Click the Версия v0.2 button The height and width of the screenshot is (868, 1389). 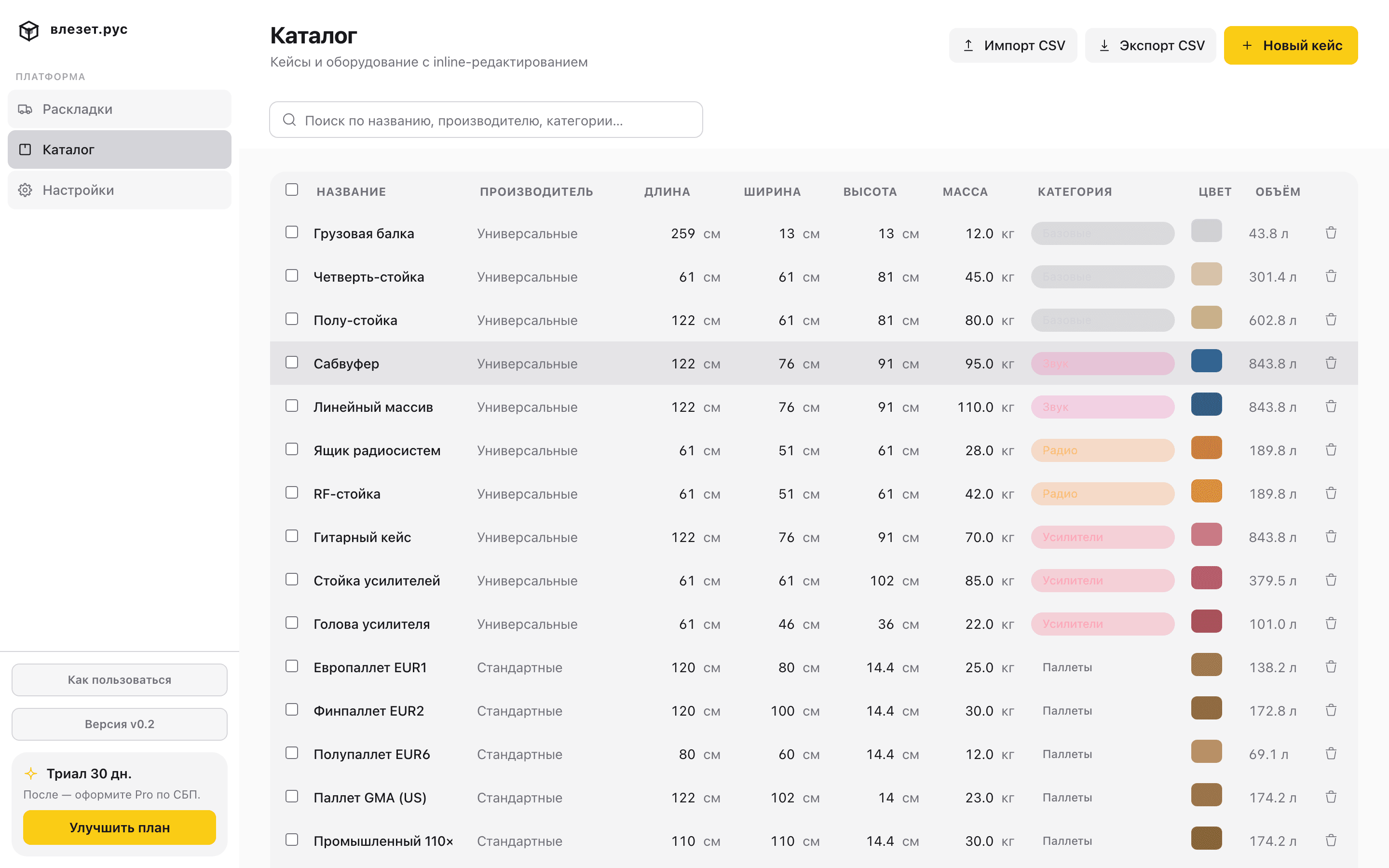tap(120, 724)
